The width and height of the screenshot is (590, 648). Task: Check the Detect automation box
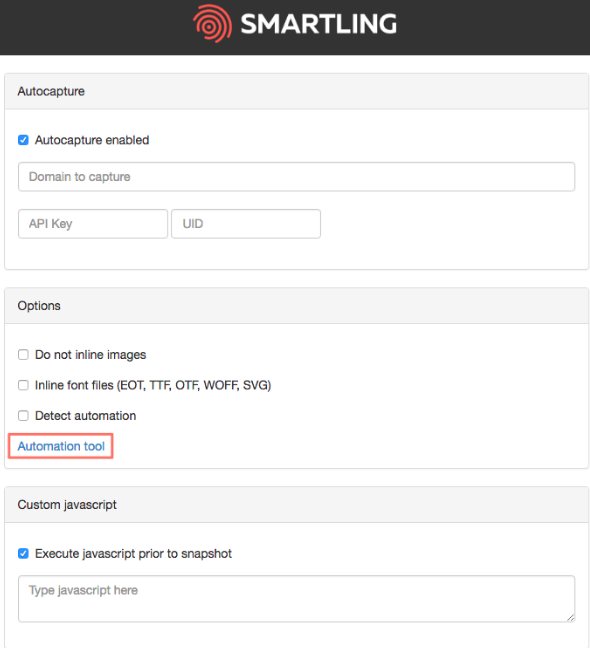coord(23,415)
